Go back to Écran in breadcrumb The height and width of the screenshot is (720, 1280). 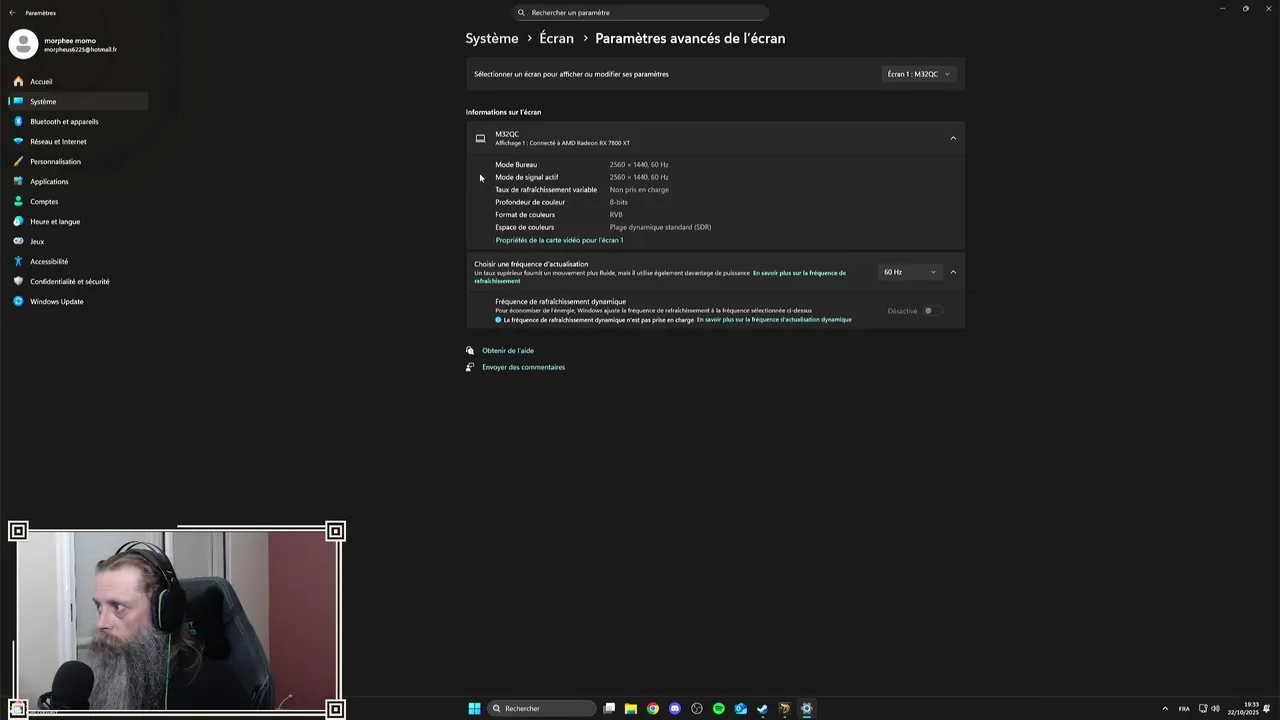(556, 38)
